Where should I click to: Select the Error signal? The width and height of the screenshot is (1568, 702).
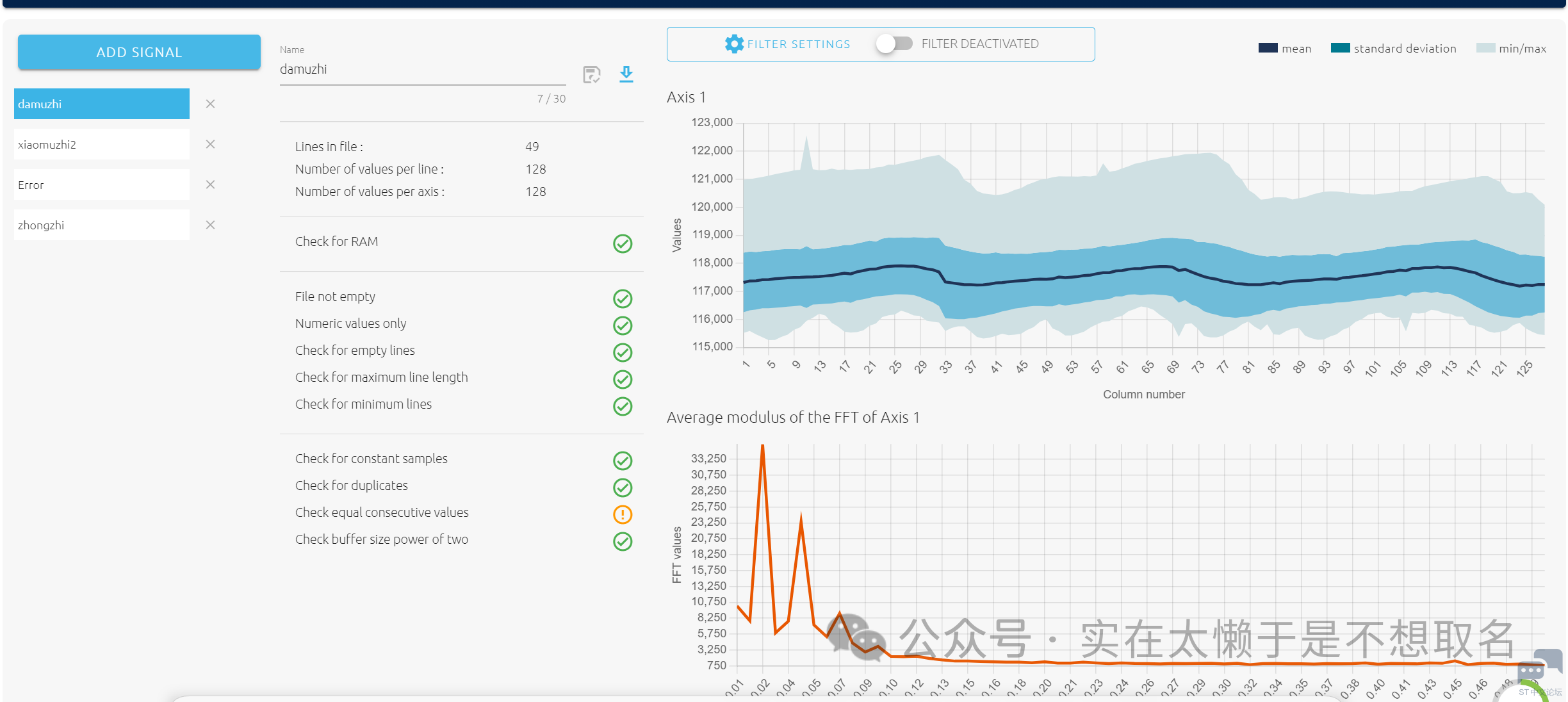[x=102, y=184]
